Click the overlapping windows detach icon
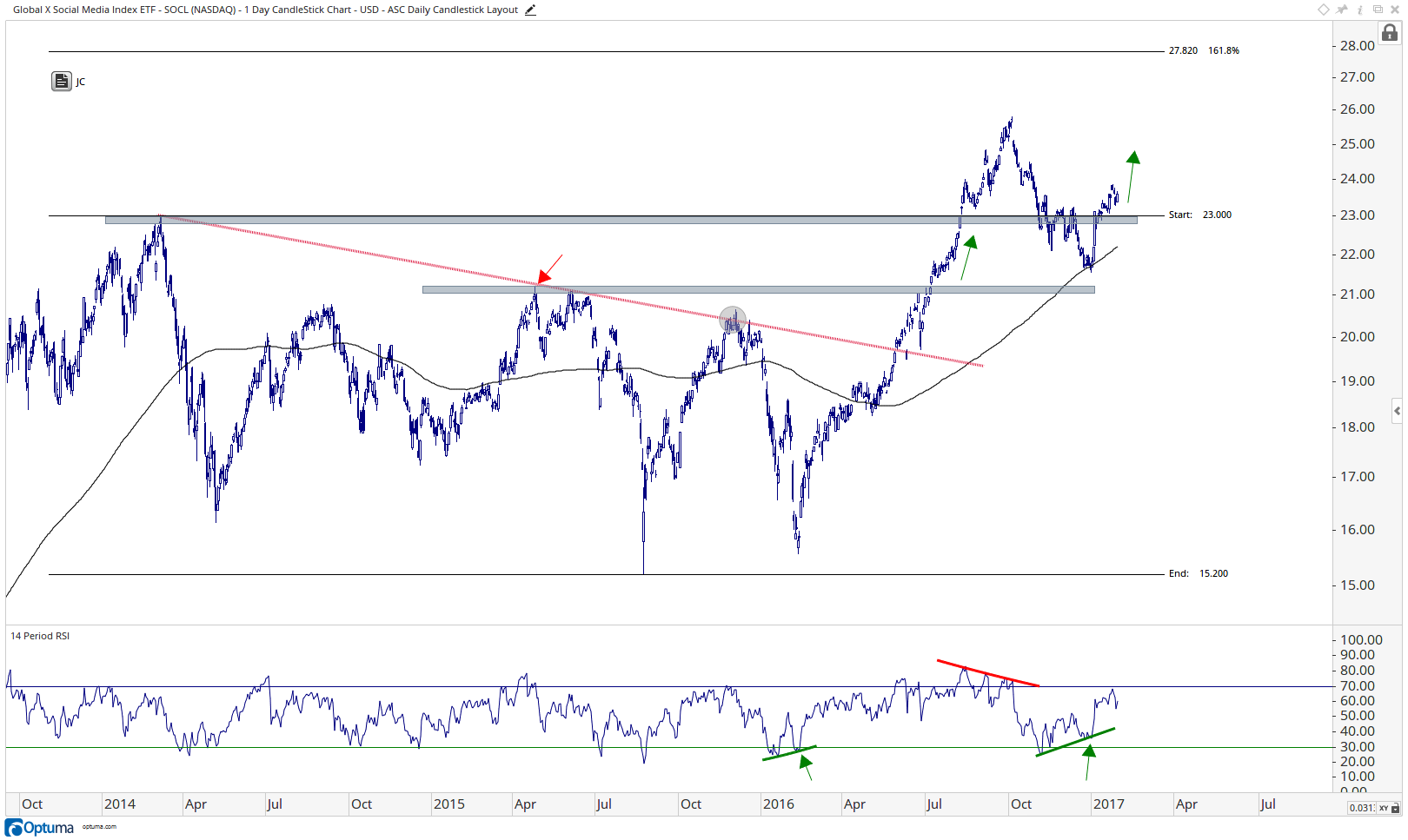This screenshot has height=840, width=1408. point(1378,10)
